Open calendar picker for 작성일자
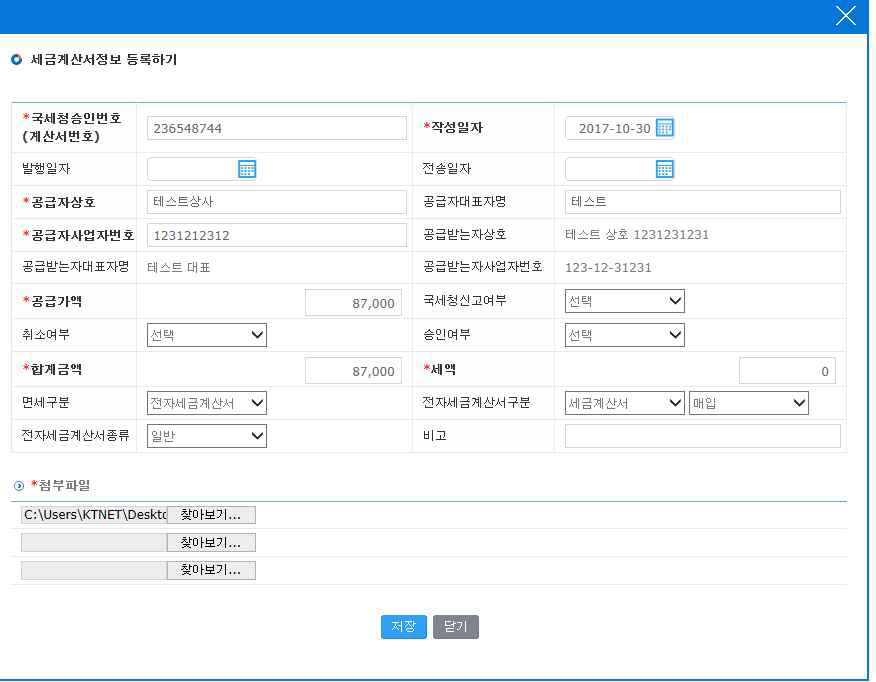 point(664,128)
